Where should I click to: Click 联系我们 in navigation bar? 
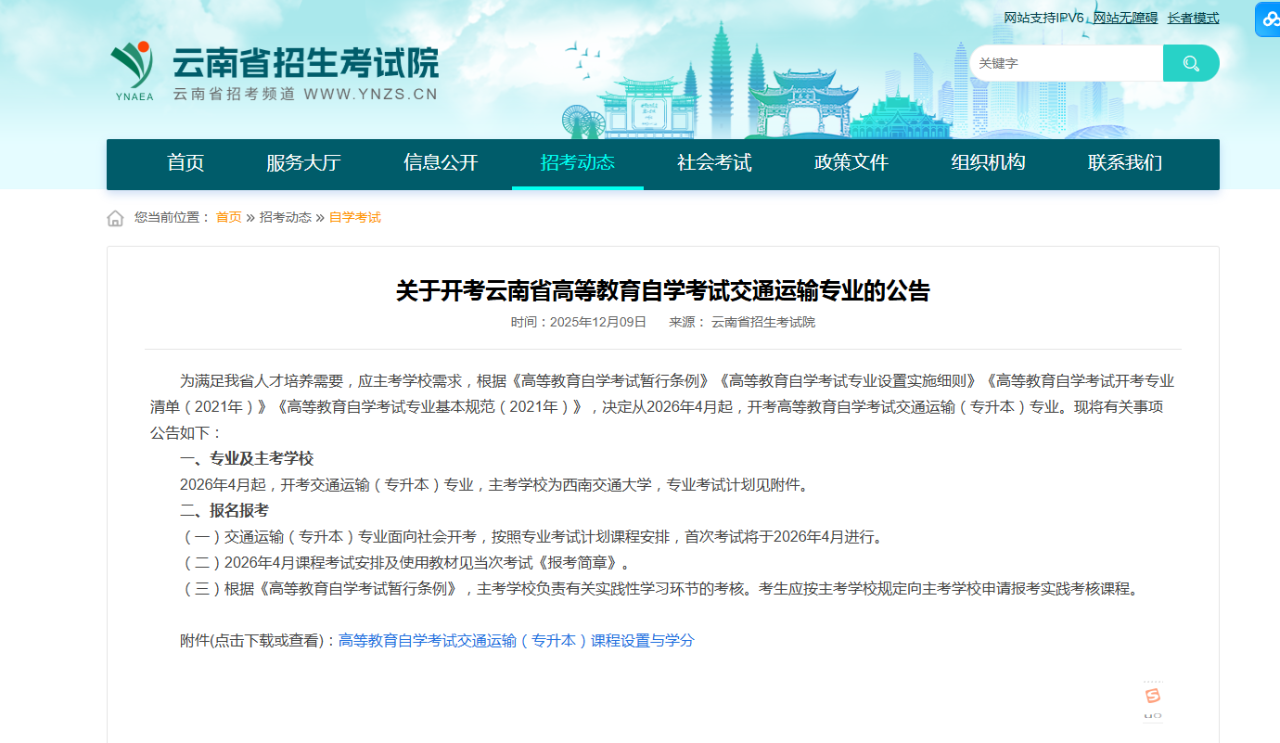(1125, 163)
